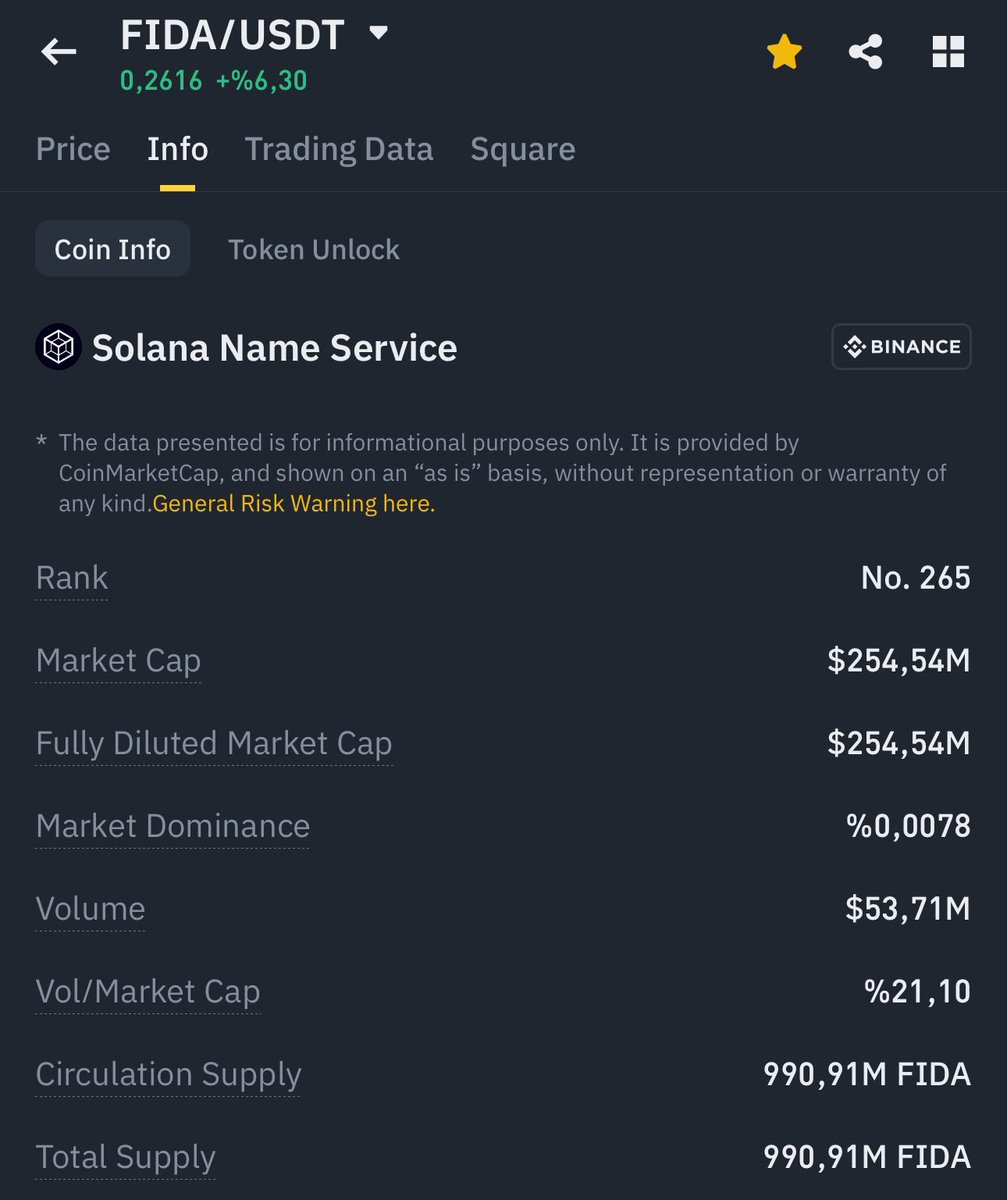Screen dimensions: 1007x1200
Task: Tap the Market Dominance label
Action: pos(172,826)
